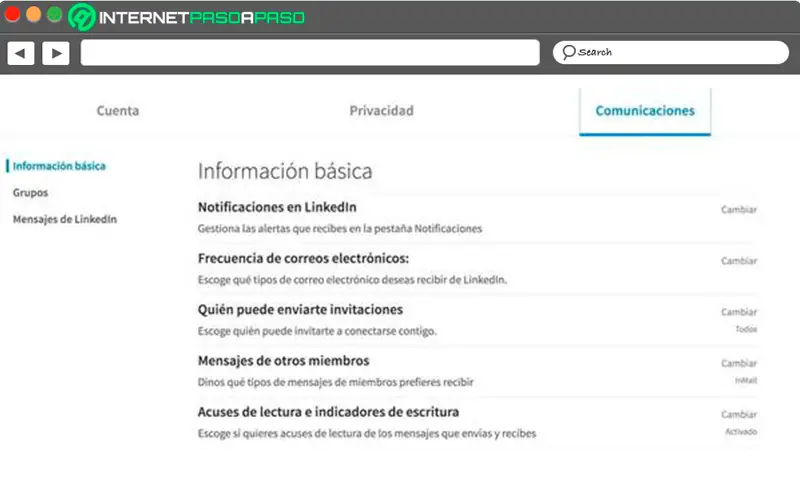Click 'Escoge si quieres acuses de lectura' description
800x500 pixels.
click(x=367, y=434)
